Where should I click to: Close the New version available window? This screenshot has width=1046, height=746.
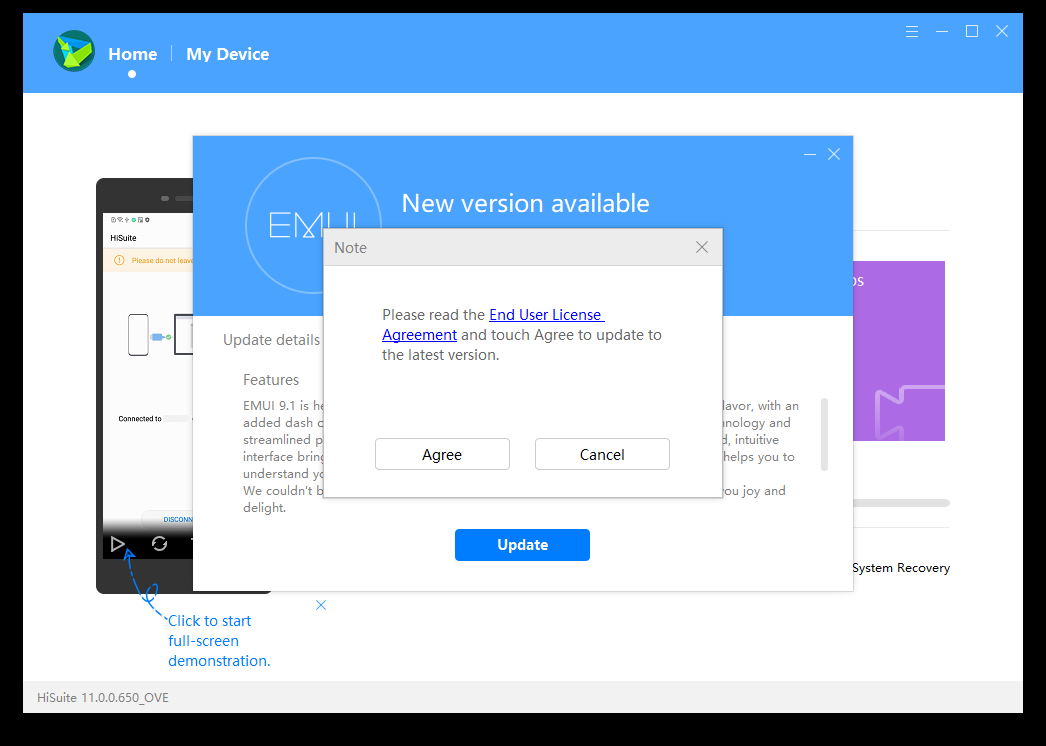coord(834,154)
